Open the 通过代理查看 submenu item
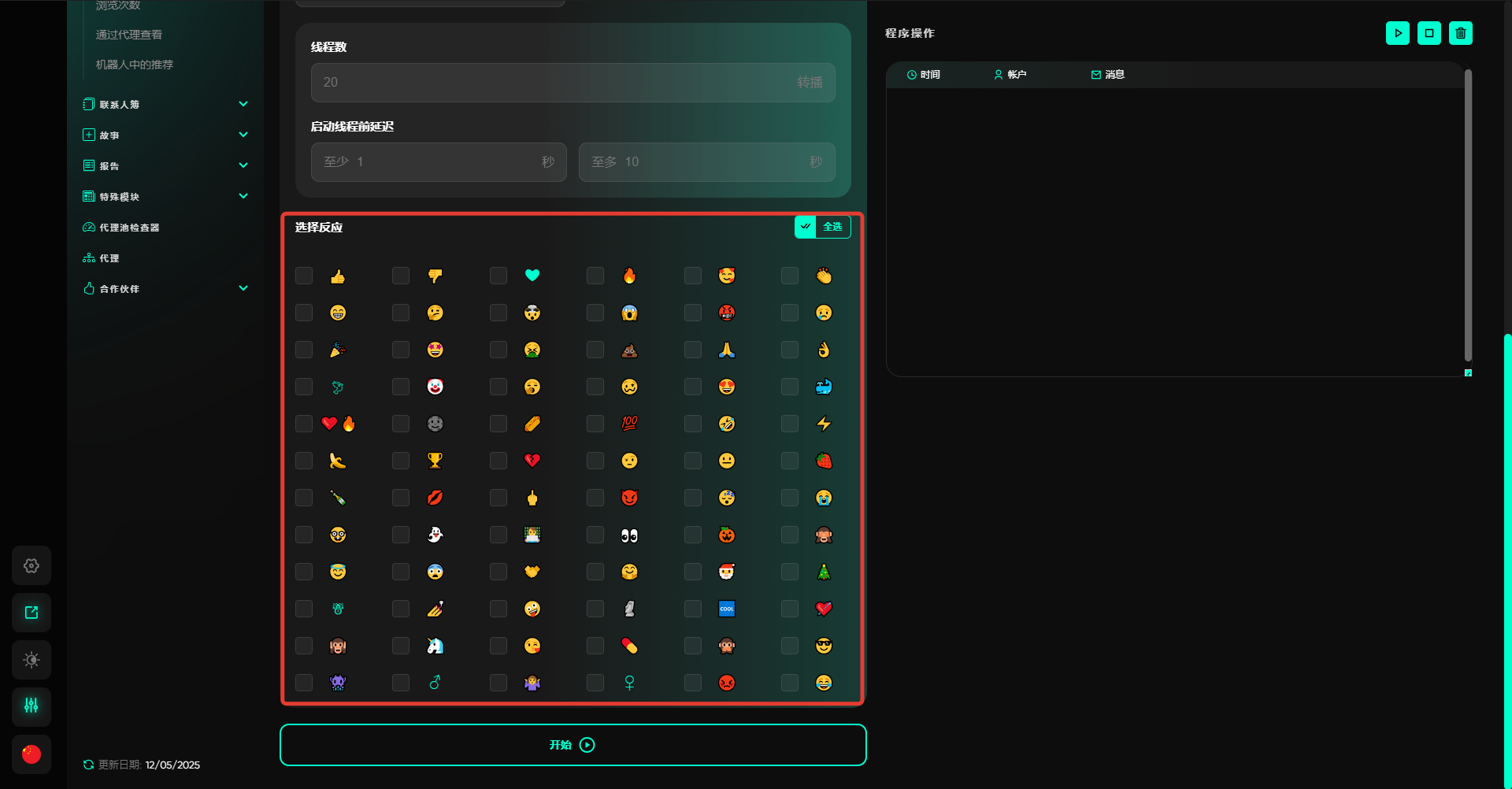The image size is (1512, 789). [x=129, y=35]
